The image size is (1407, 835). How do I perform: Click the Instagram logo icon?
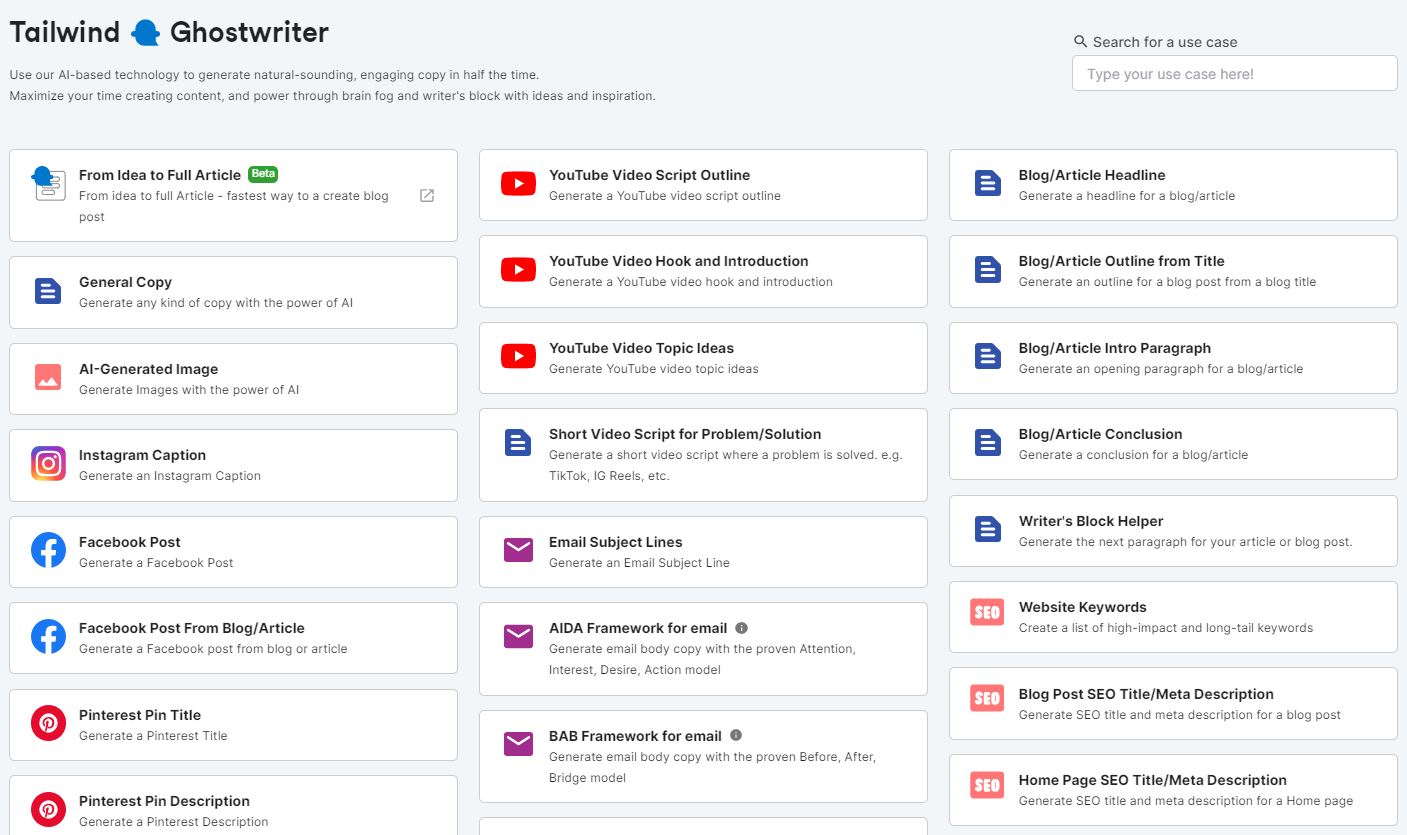coord(48,464)
